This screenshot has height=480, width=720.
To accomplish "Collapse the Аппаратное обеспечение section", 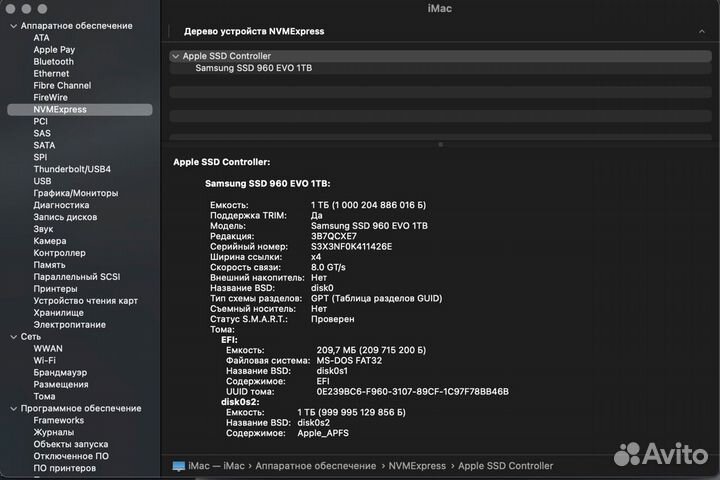I will pyautogui.click(x=13, y=26).
